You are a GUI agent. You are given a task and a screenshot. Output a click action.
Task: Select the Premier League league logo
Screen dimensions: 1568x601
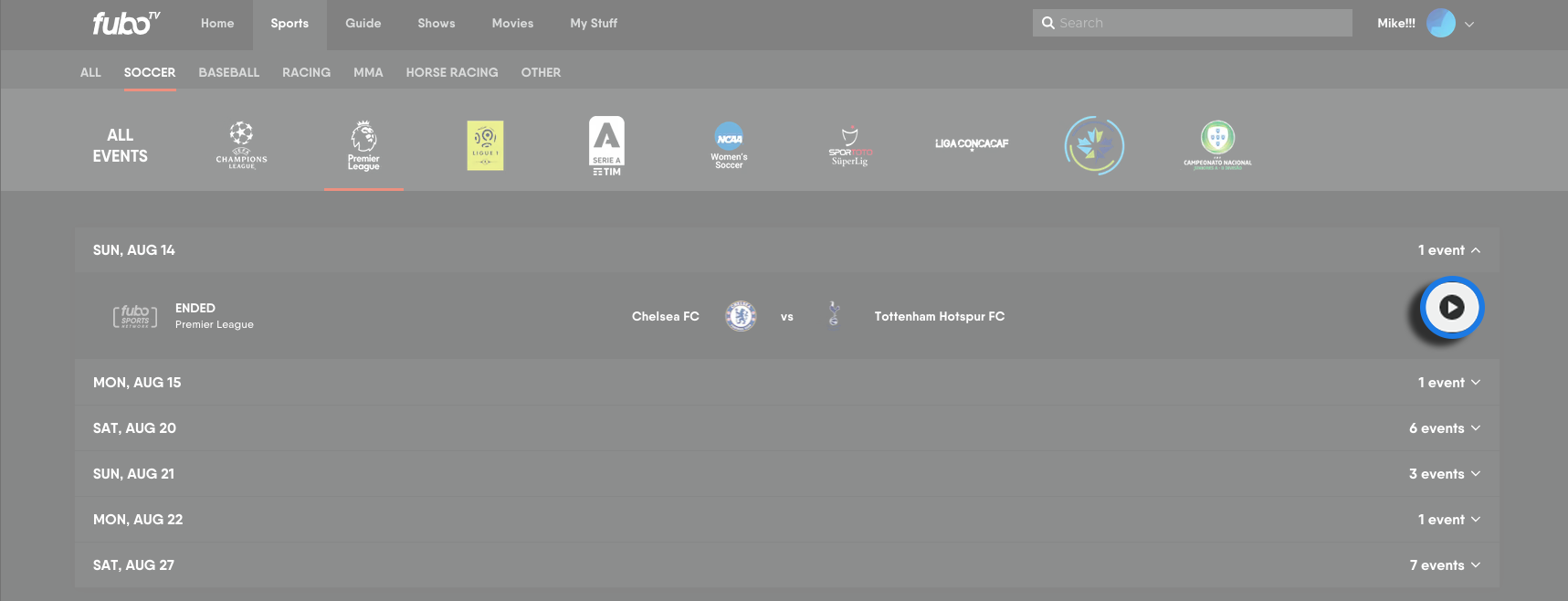[363, 145]
